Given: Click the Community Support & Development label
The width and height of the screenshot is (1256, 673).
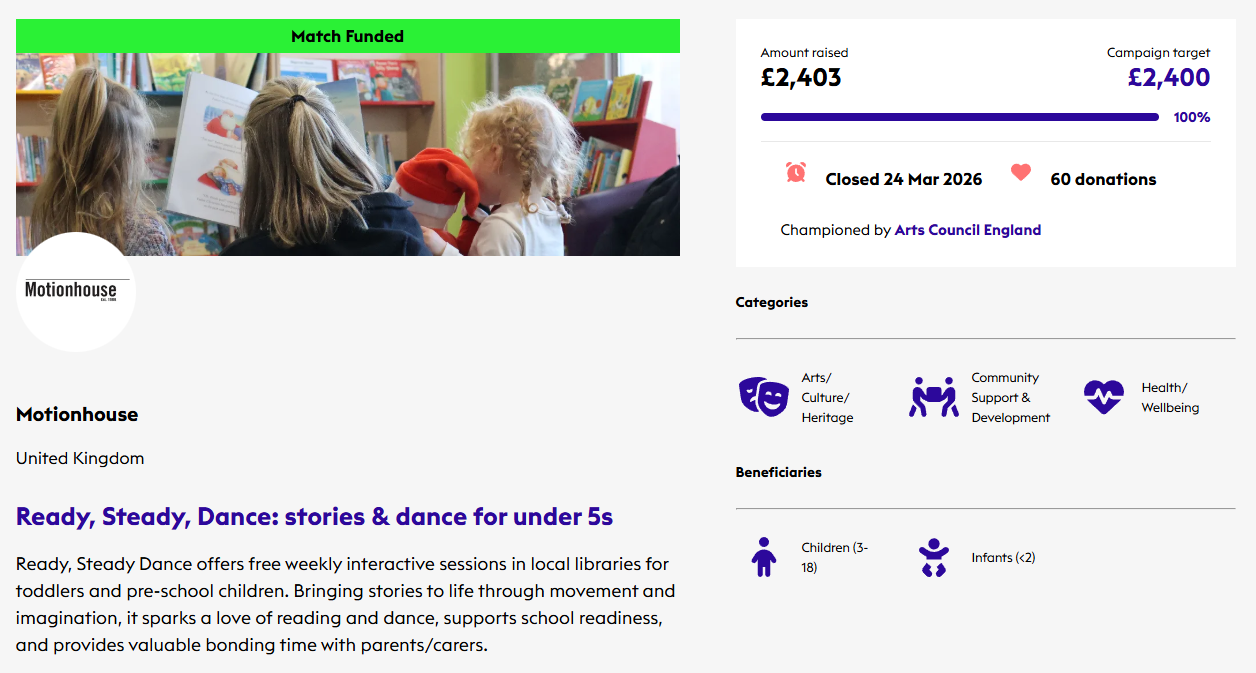Looking at the screenshot, I should pos(1010,398).
